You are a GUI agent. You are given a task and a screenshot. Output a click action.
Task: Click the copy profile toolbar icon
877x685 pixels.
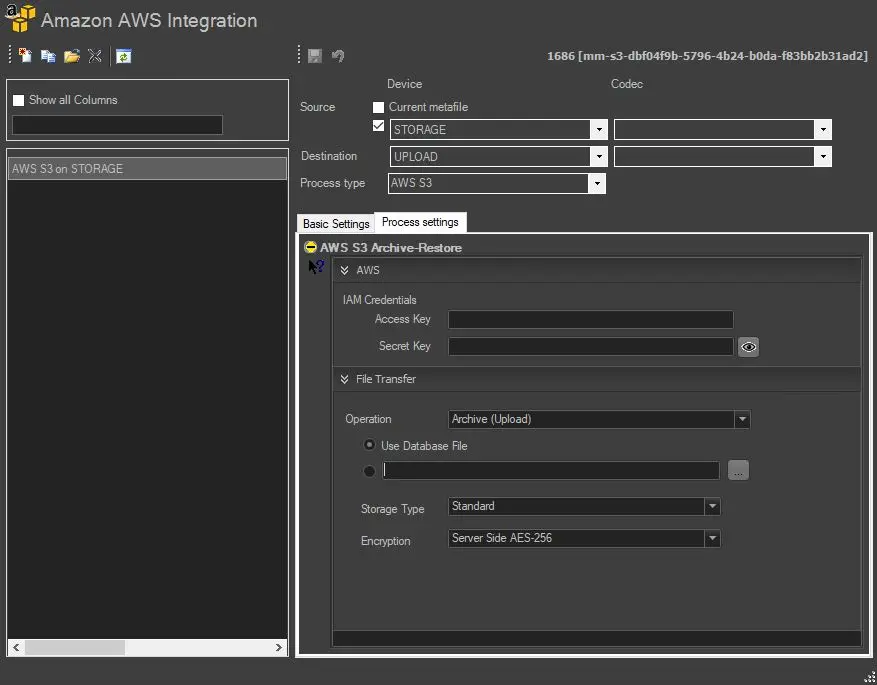48,56
